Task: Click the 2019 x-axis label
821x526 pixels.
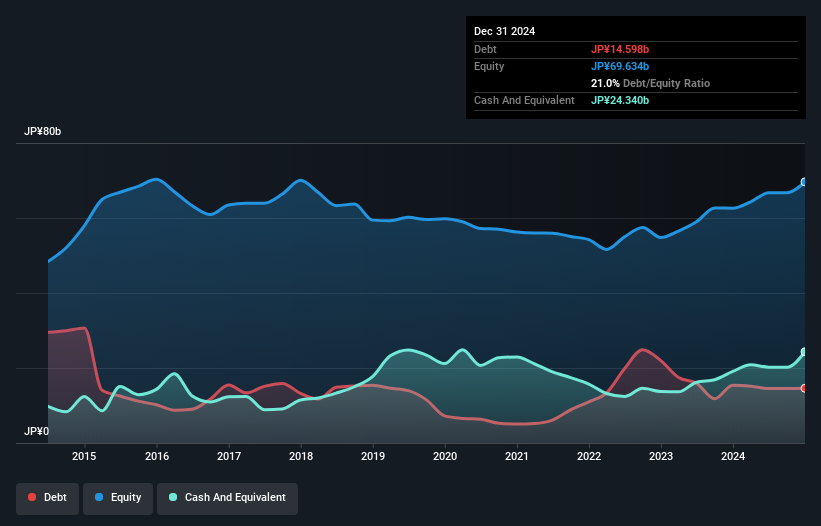Action: [373, 456]
